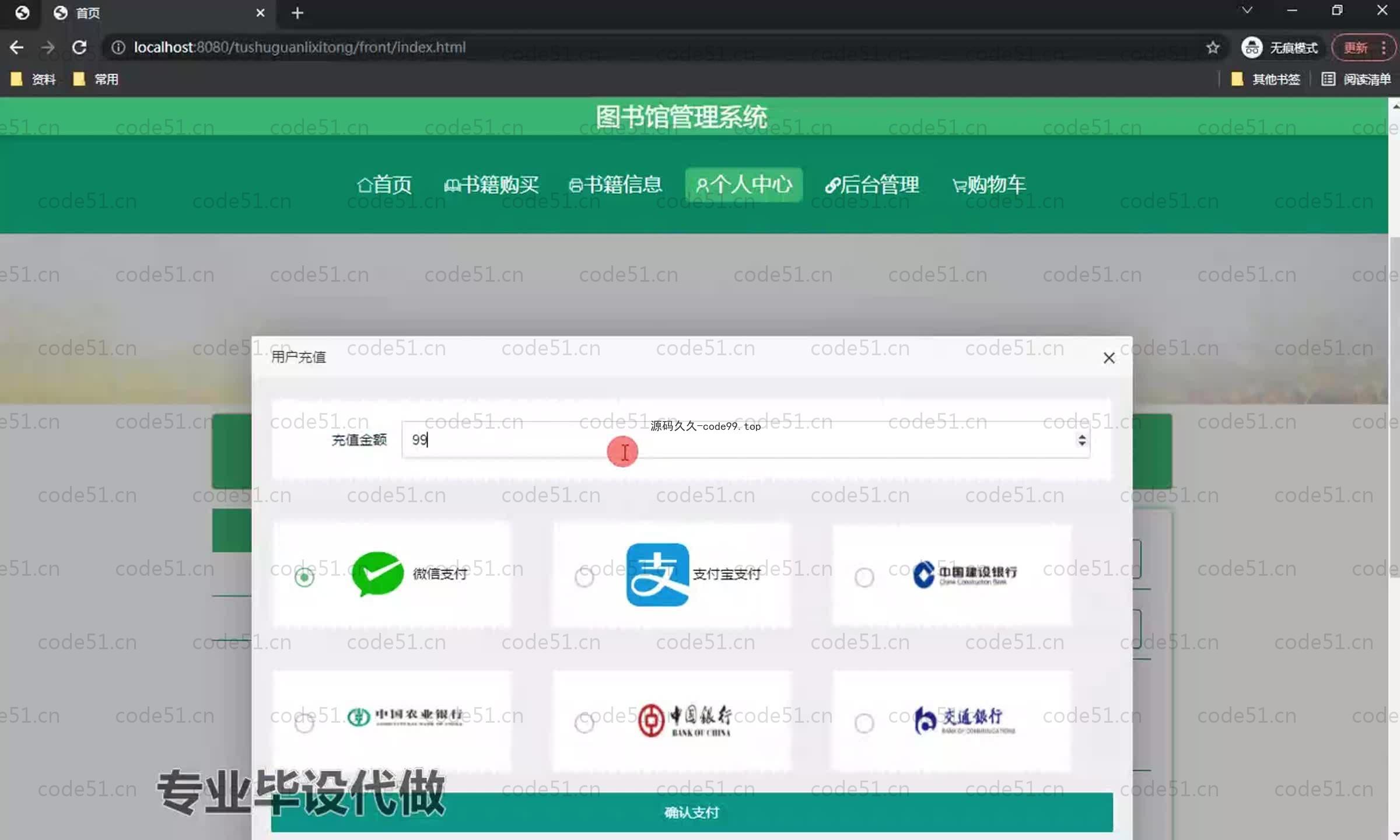Viewport: 1400px width, 840px height.
Task: Click the address bar URL
Action: pos(299,47)
